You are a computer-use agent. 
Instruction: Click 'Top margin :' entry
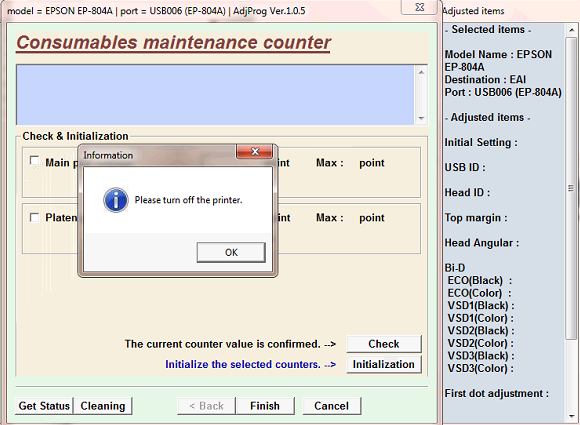[x=476, y=218]
